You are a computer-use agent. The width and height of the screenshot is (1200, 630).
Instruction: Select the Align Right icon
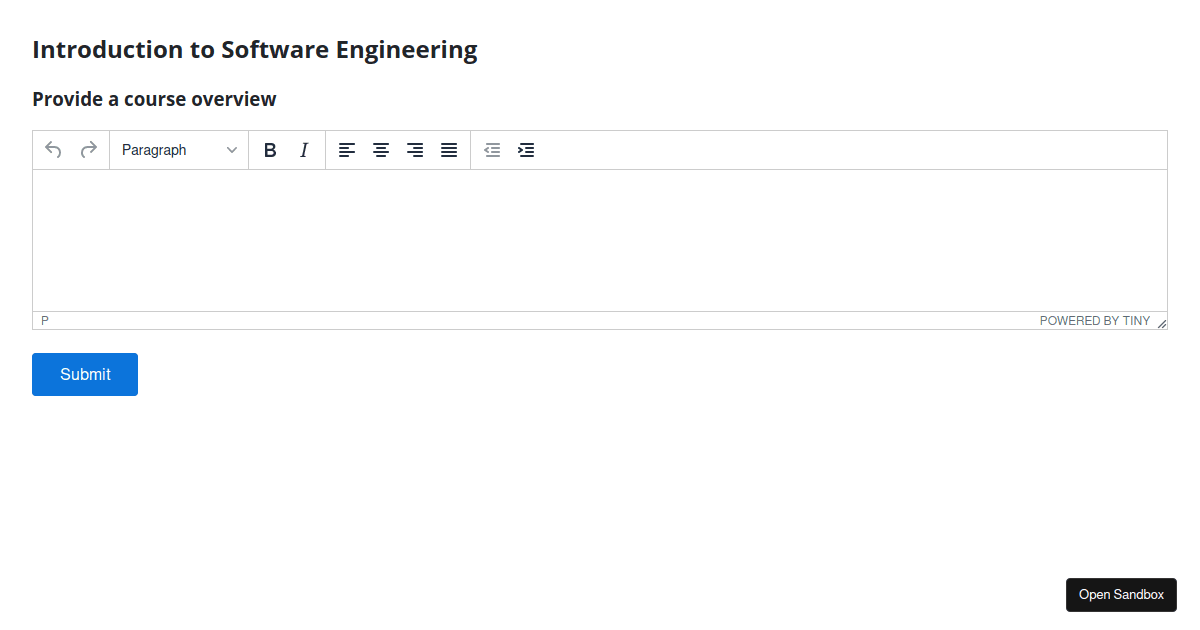[415, 149]
